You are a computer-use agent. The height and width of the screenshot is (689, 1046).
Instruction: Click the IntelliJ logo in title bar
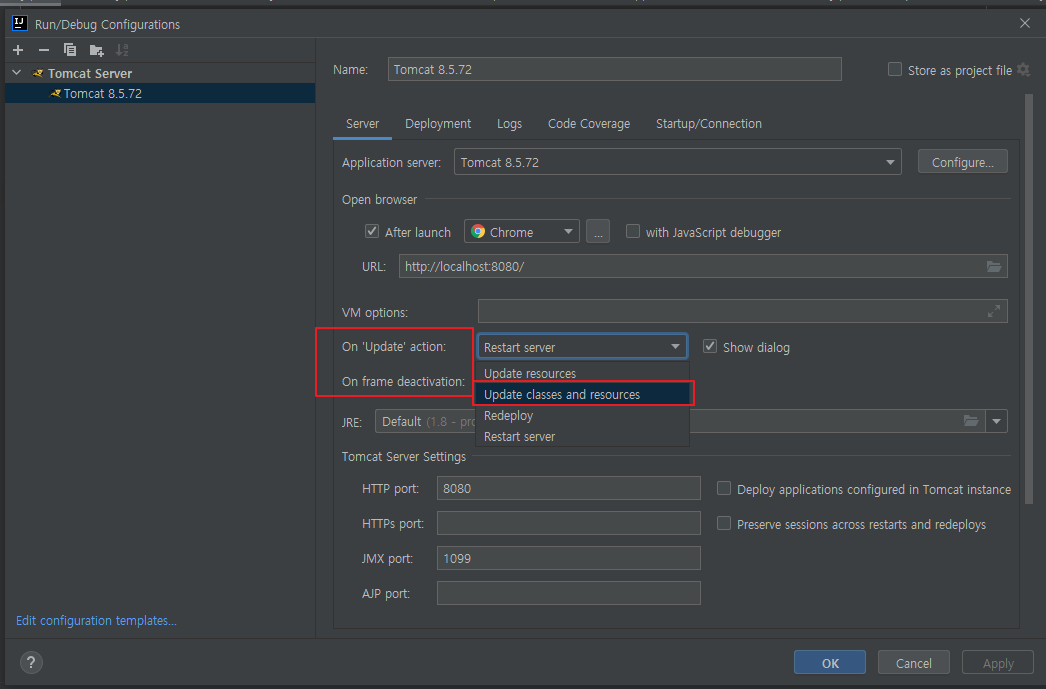(x=19, y=23)
